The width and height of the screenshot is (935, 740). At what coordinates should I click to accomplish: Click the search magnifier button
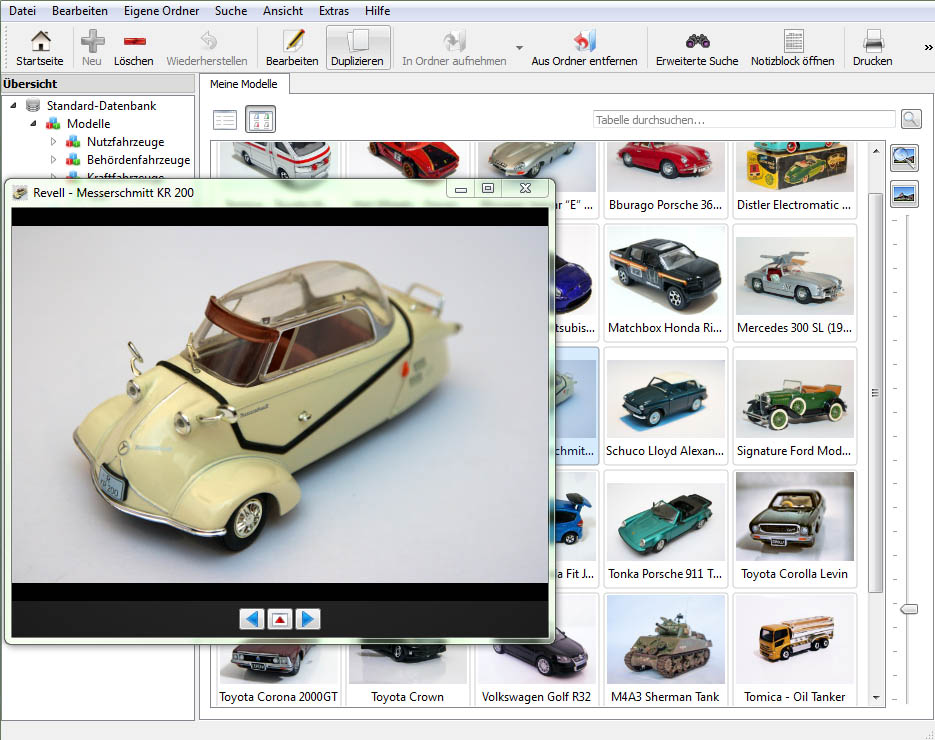(x=911, y=119)
